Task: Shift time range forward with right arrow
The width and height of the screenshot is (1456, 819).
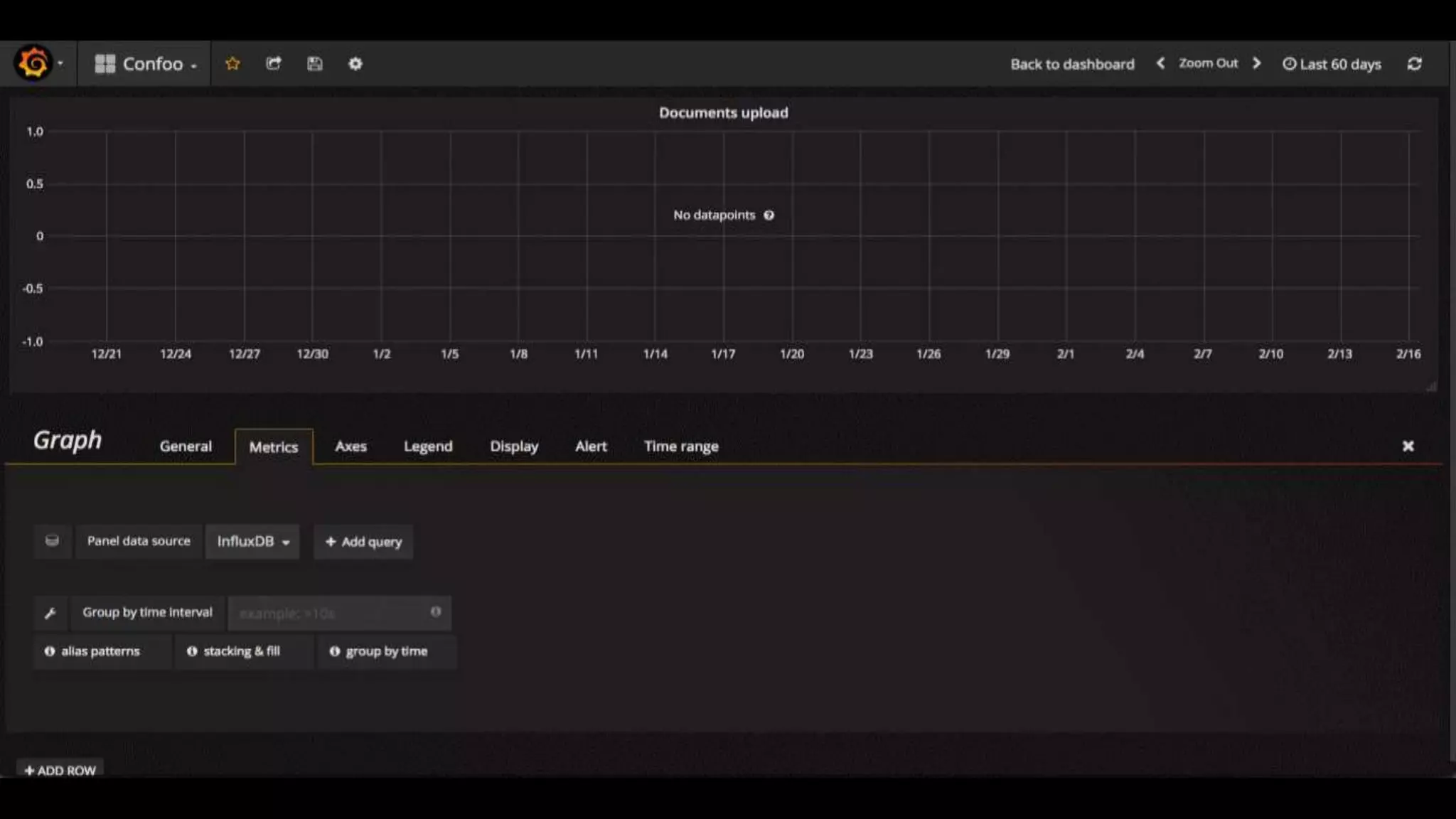Action: pos(1256,63)
